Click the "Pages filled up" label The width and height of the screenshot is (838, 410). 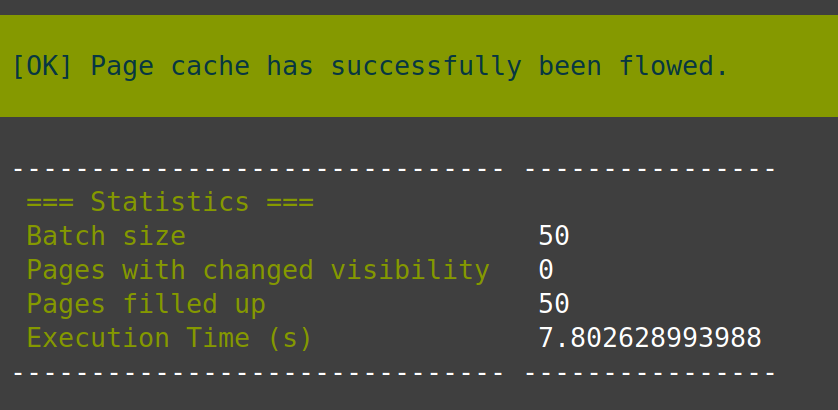(x=146, y=304)
